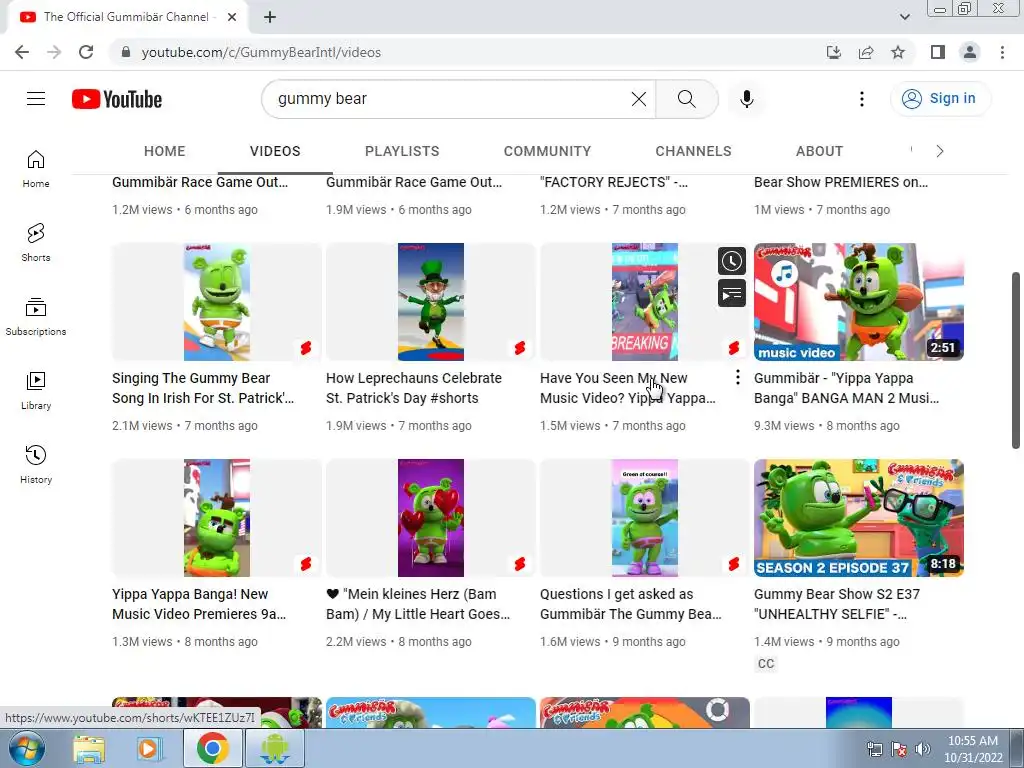Click the Chrome icon on the taskbar

213,748
